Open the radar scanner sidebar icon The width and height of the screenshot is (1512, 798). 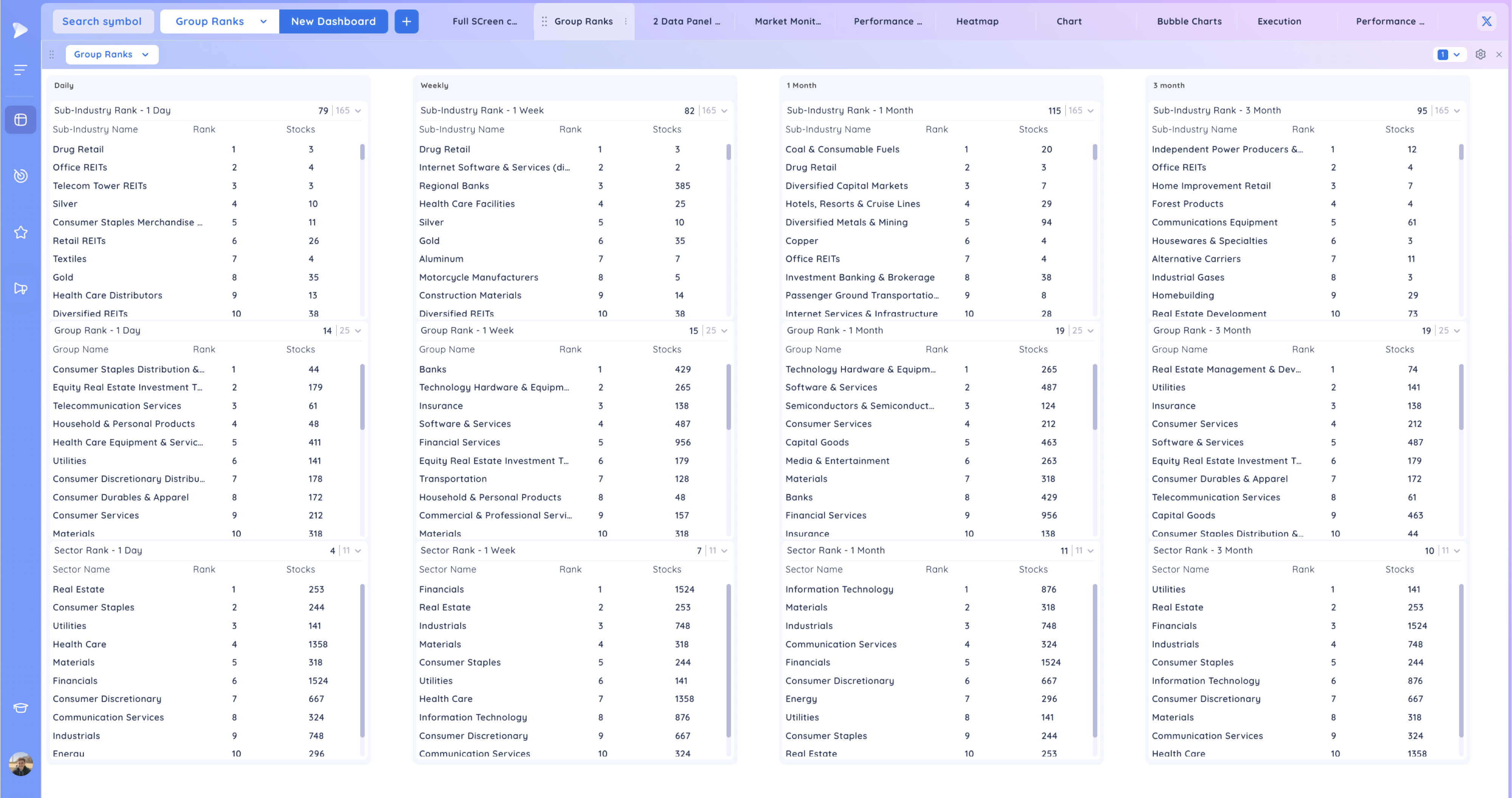[20, 175]
